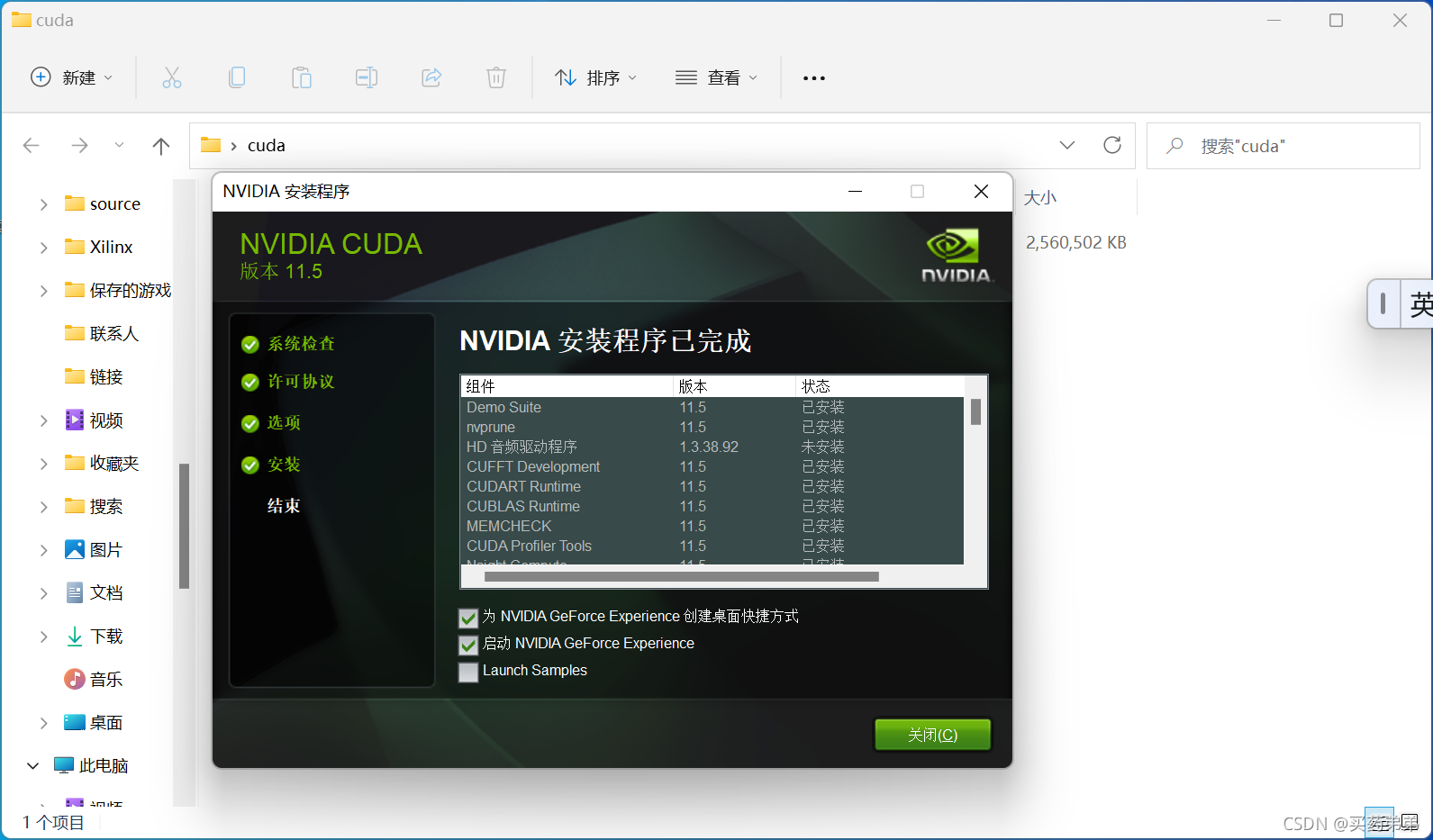Image resolution: width=1433 pixels, height=840 pixels.
Task: Select the 音乐 music icon in sidebar
Action: (x=75, y=679)
